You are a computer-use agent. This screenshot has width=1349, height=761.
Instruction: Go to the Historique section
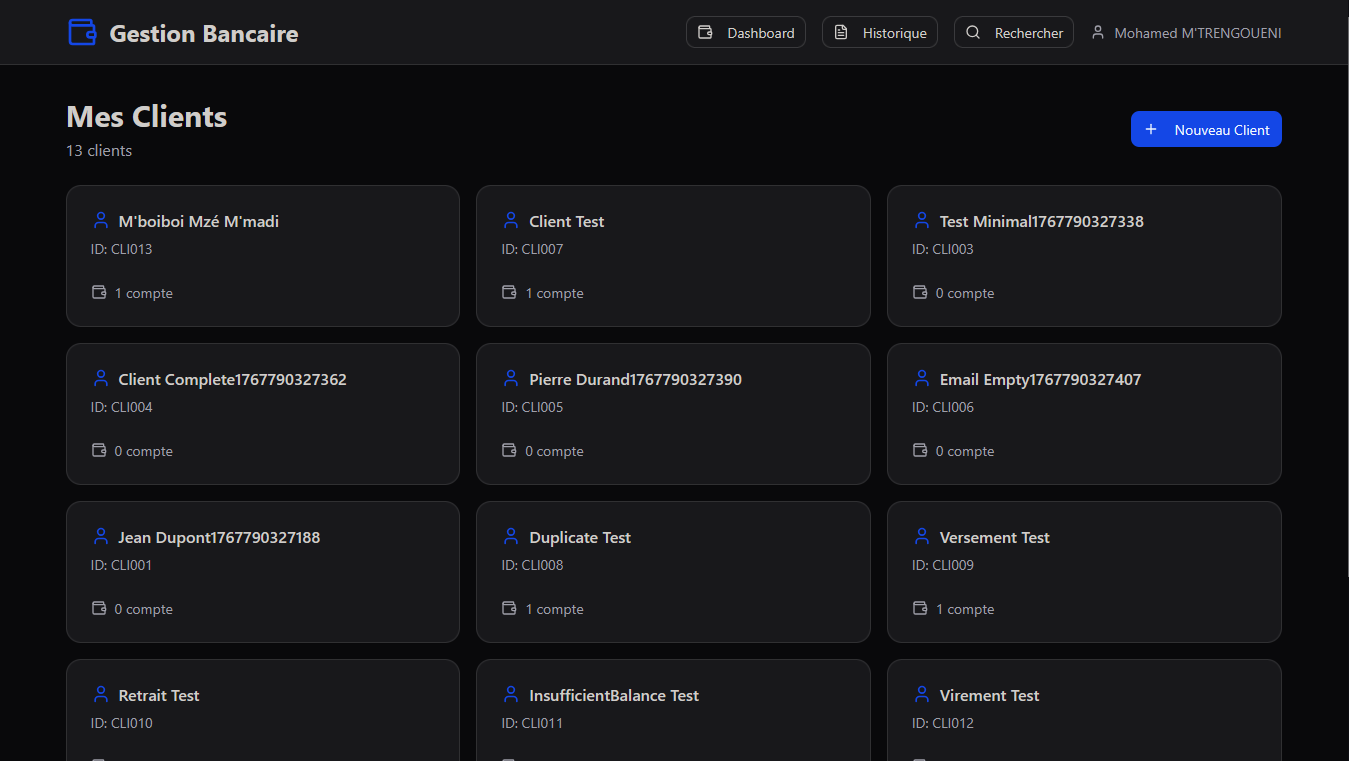click(880, 33)
